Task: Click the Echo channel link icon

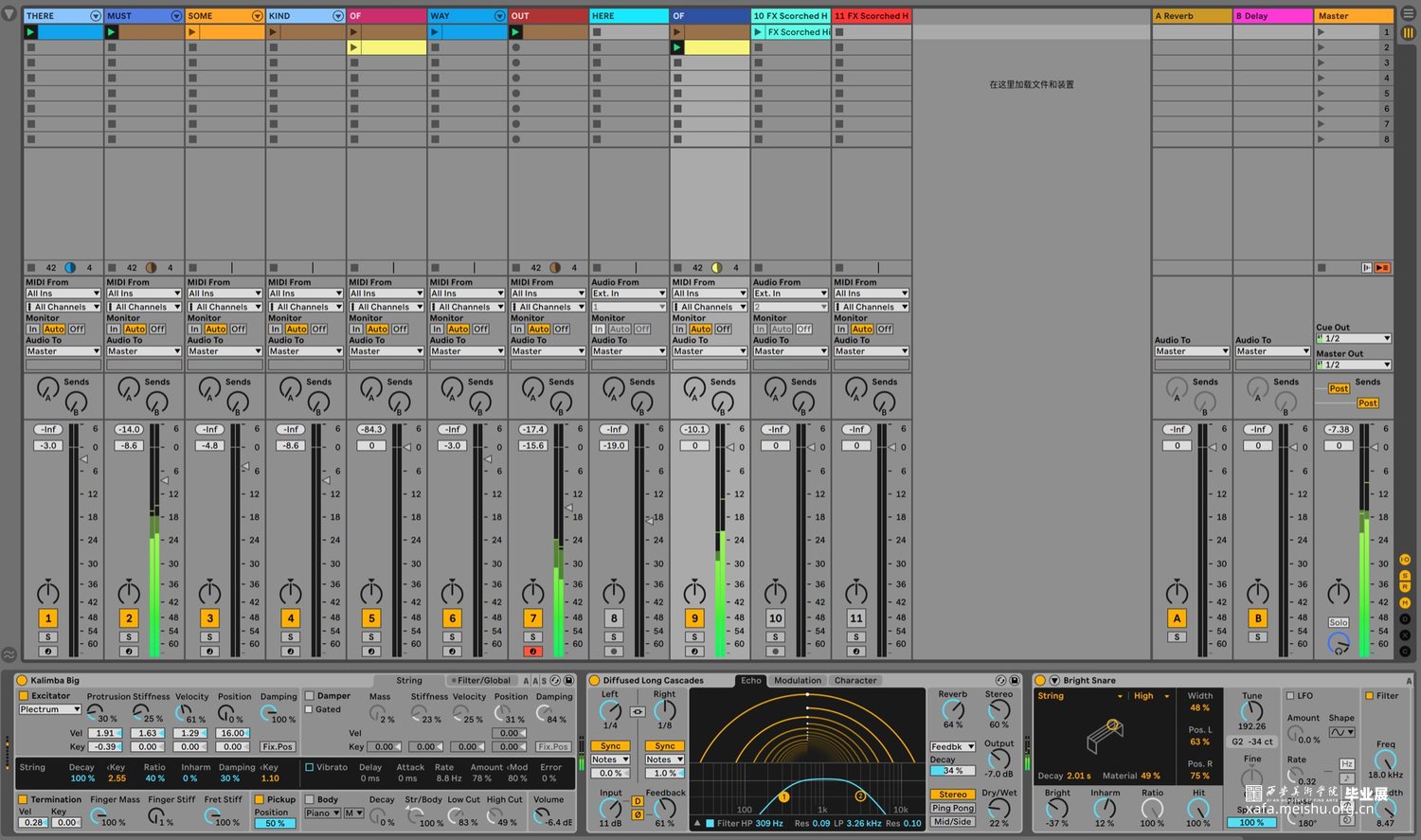Action: point(638,711)
